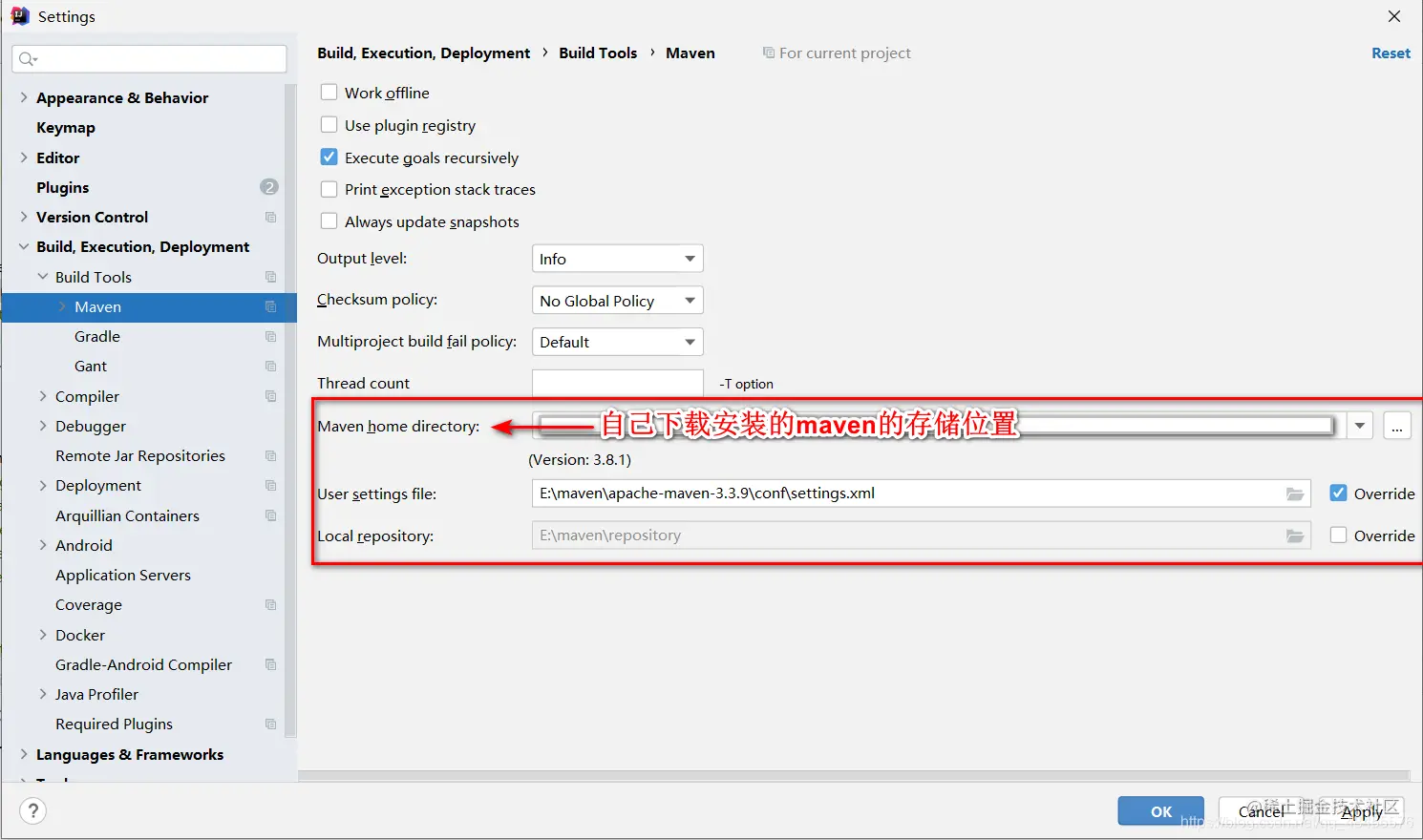The height and width of the screenshot is (840, 1423).
Task: Click the project-scope icon beside Coverage
Action: pos(270,605)
